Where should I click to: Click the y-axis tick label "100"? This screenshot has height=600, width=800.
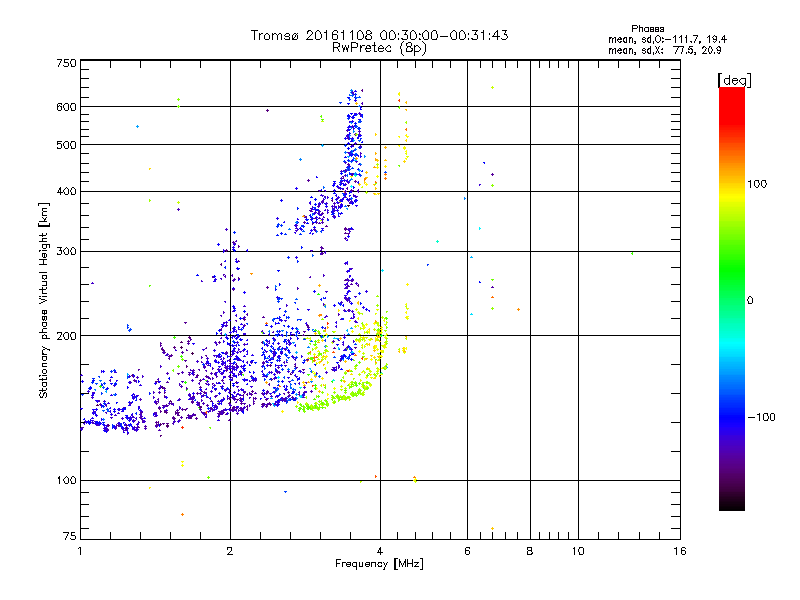[x=66, y=480]
